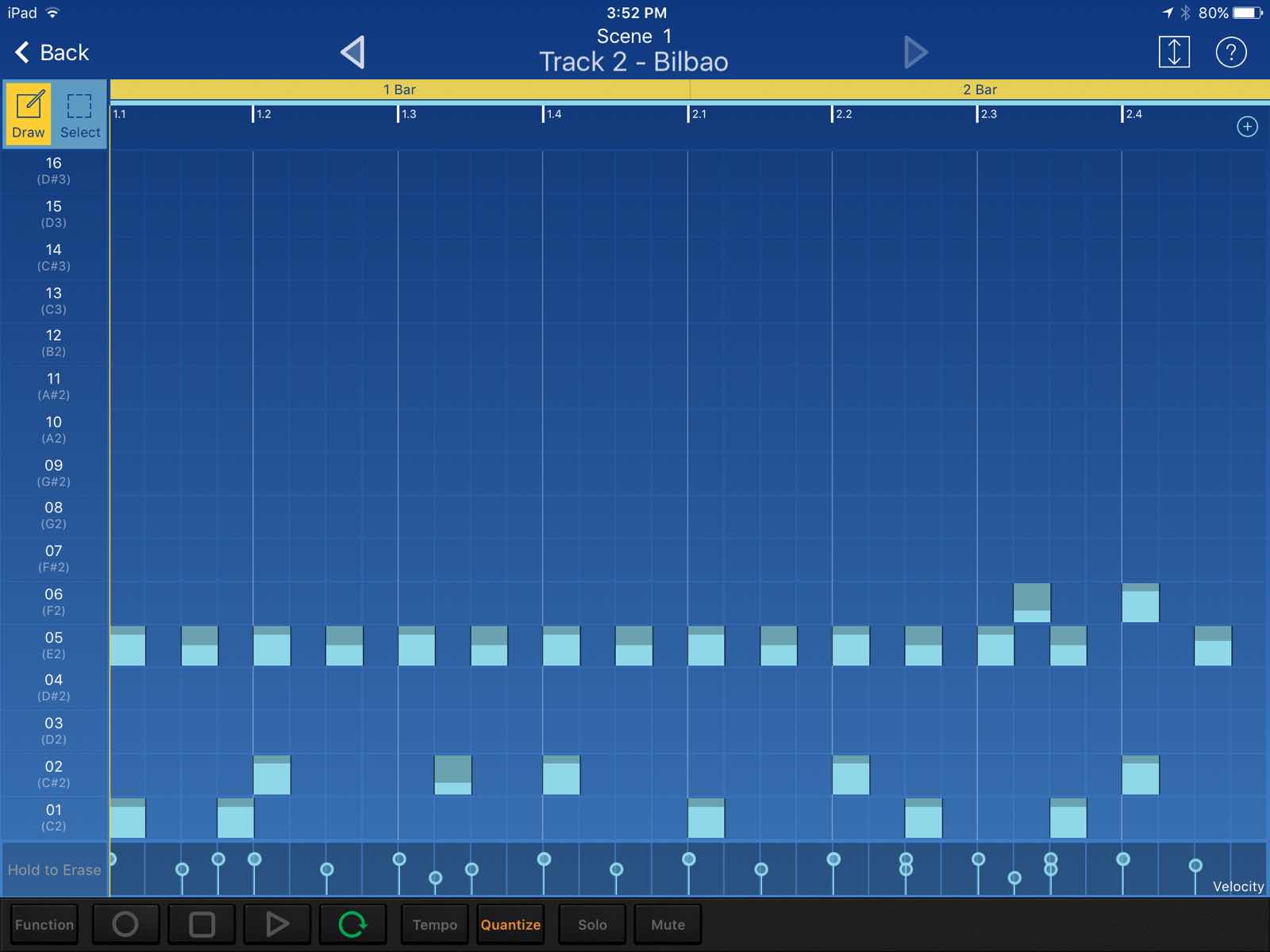Go to next track with right arrow
The image size is (1270, 952).
click(915, 52)
